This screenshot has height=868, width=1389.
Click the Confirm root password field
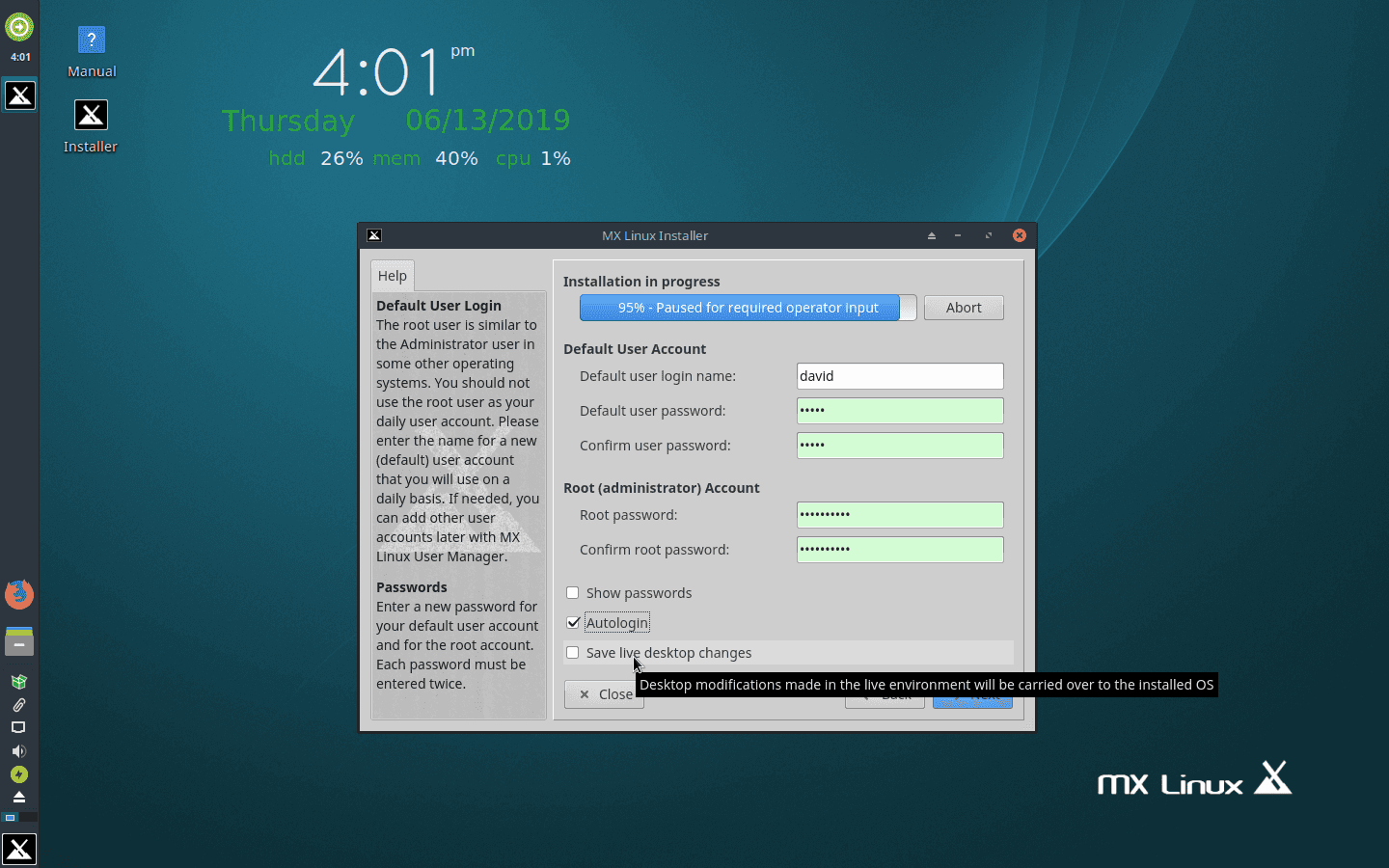point(900,550)
